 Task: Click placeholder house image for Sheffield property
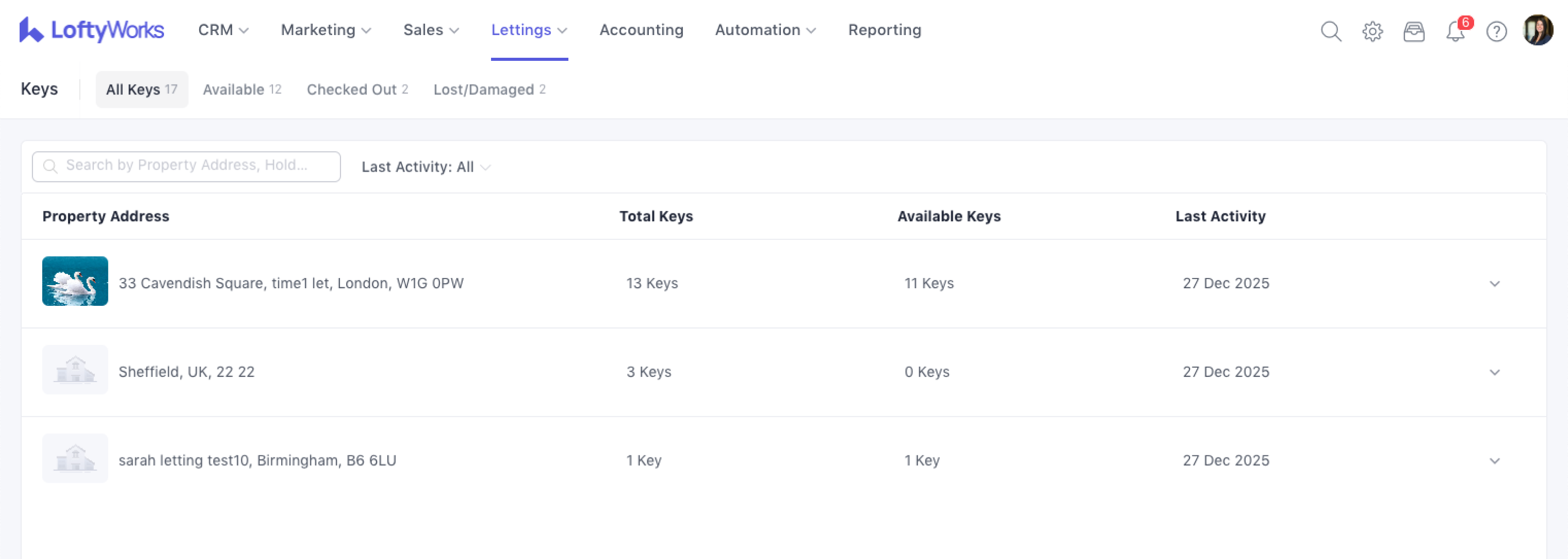click(75, 370)
